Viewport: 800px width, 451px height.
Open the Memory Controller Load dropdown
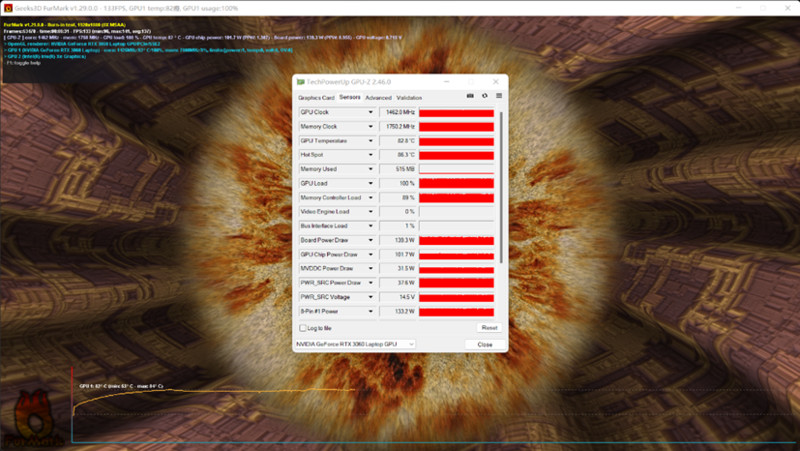[370, 197]
